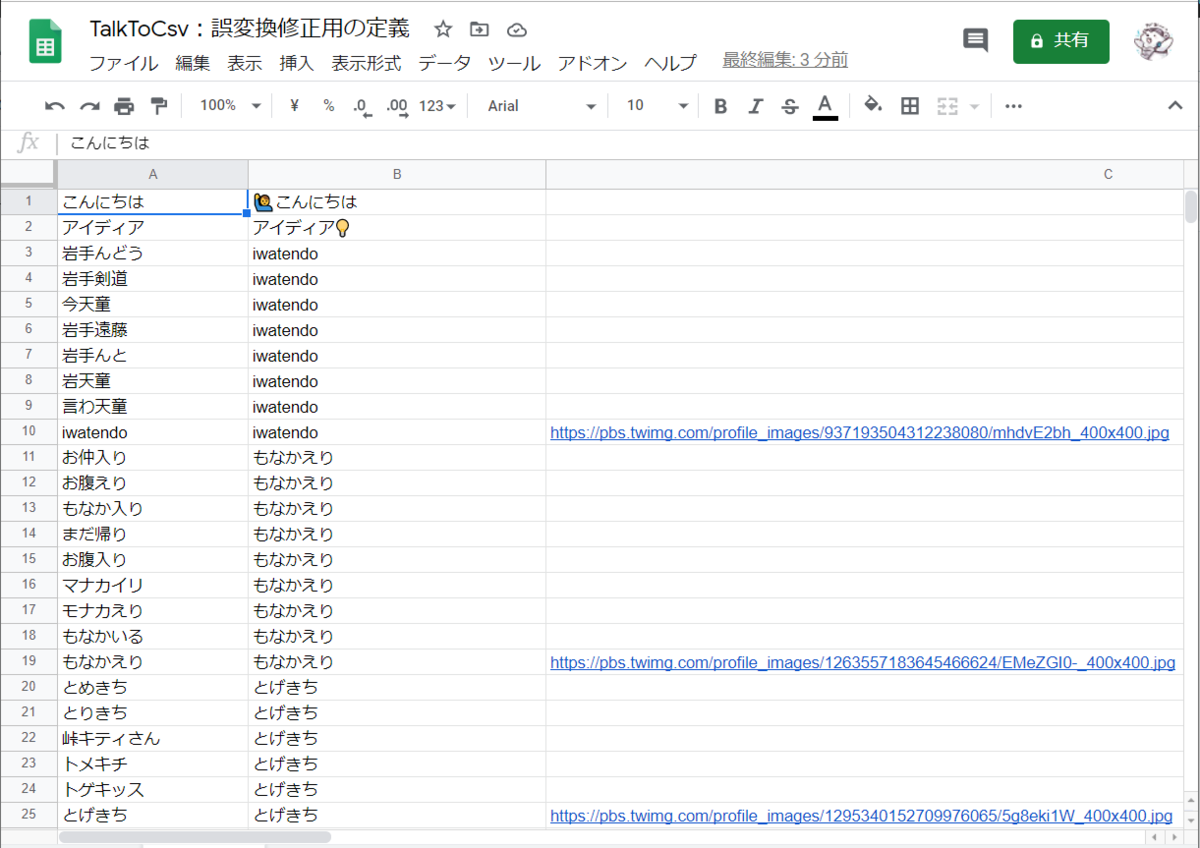Star the TalkToCsv spreadsheet

442,29
